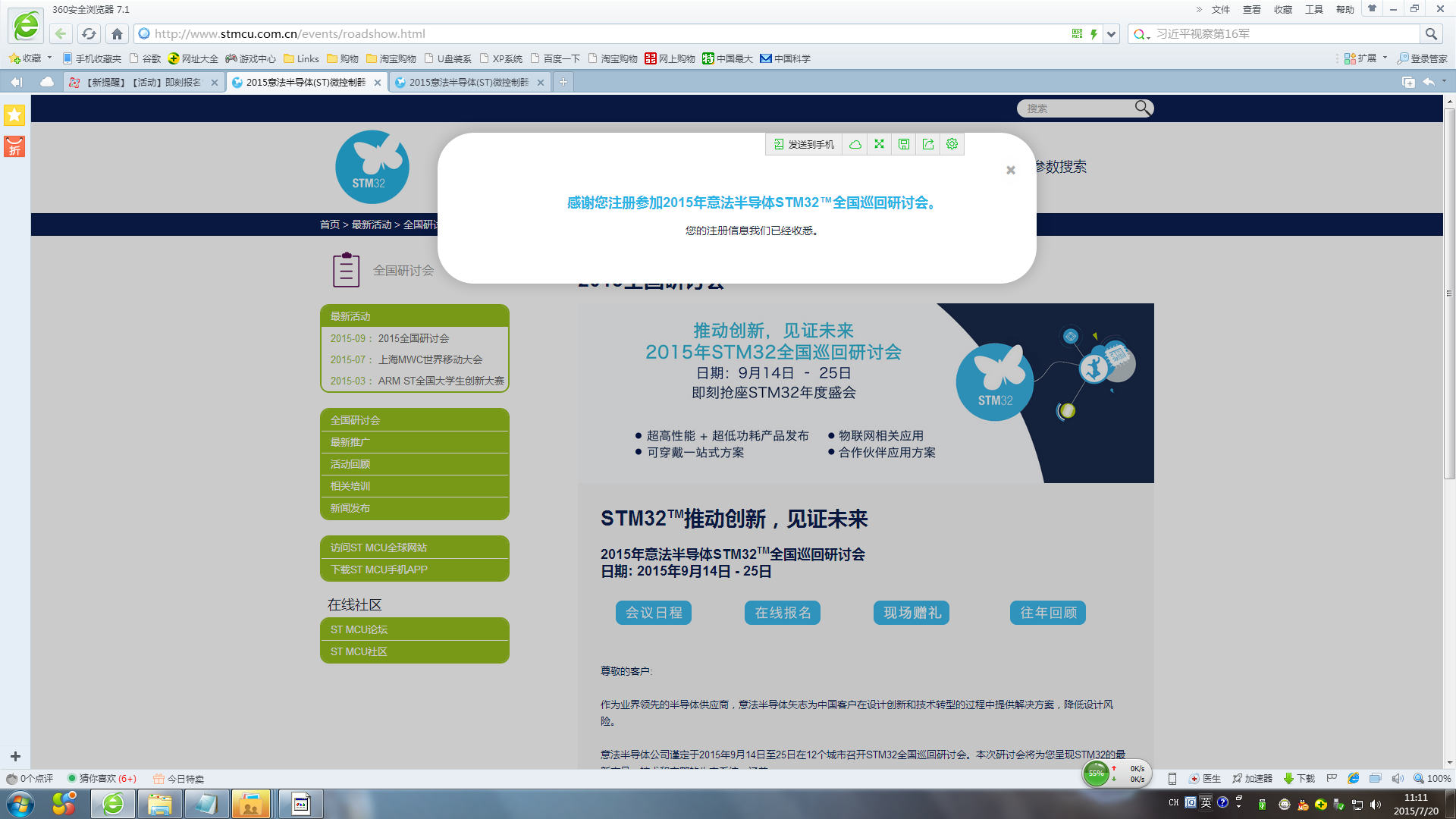Click the site search magnifier icon
This screenshot has height=819, width=1456.
pyautogui.click(x=1142, y=108)
